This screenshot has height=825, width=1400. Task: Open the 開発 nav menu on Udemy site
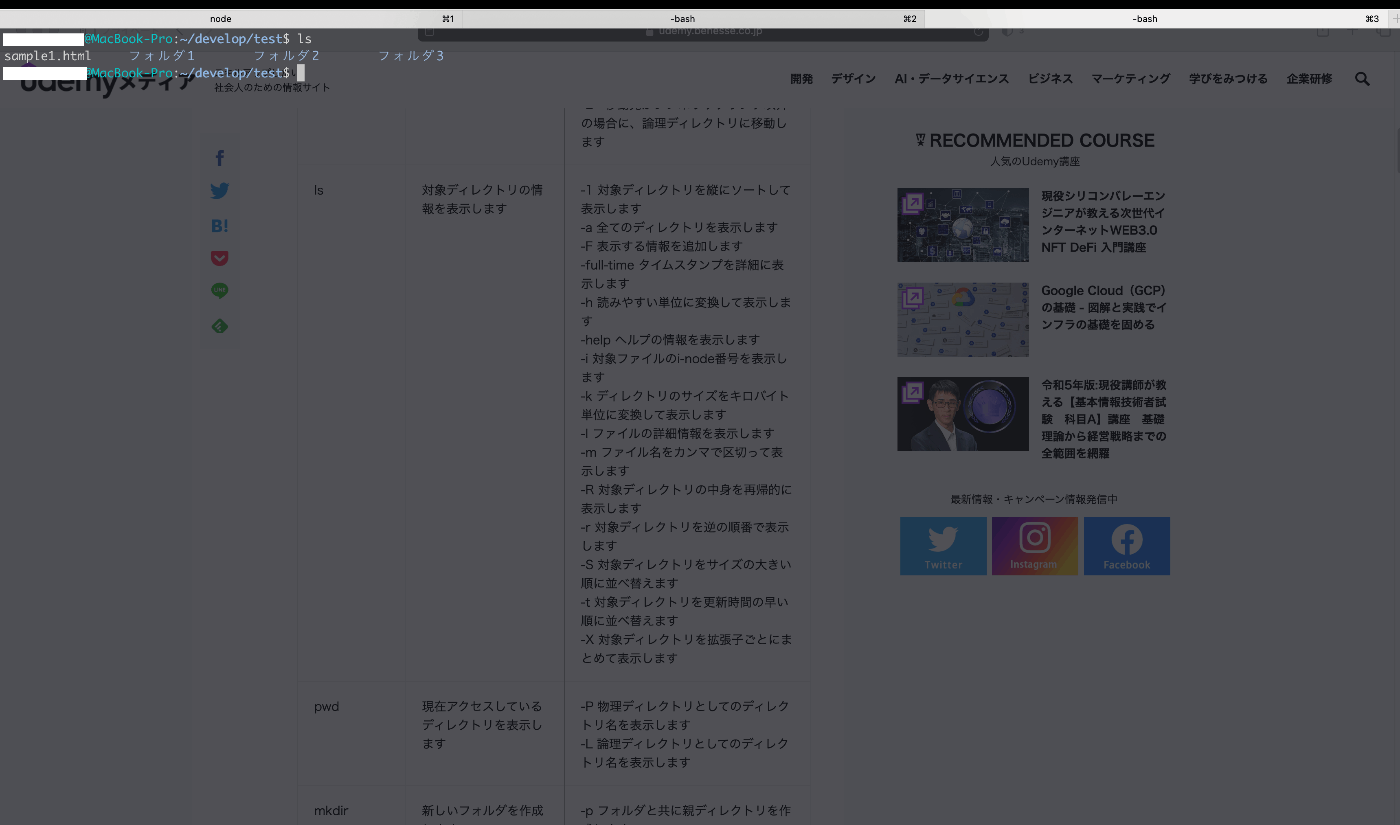pyautogui.click(x=801, y=79)
